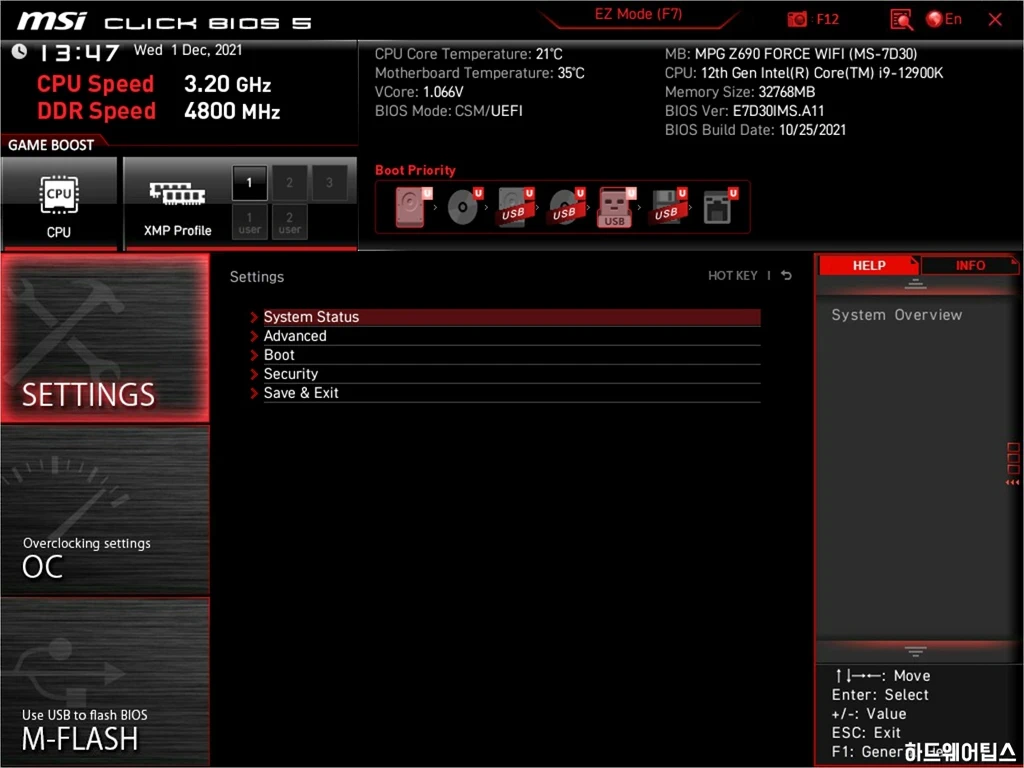
Task: Click the MB: MPG Z690 FORCE WIFI line
Action: point(791,54)
